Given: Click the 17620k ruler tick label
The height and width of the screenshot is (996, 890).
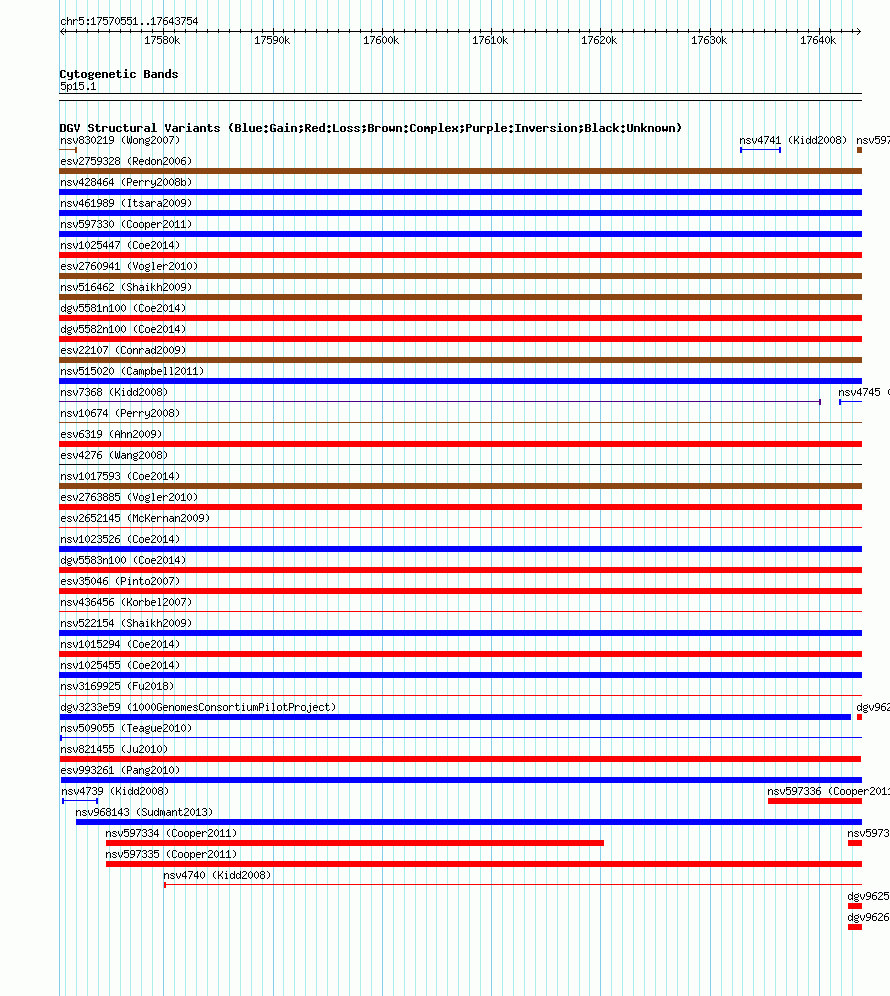Looking at the screenshot, I should 599,40.
